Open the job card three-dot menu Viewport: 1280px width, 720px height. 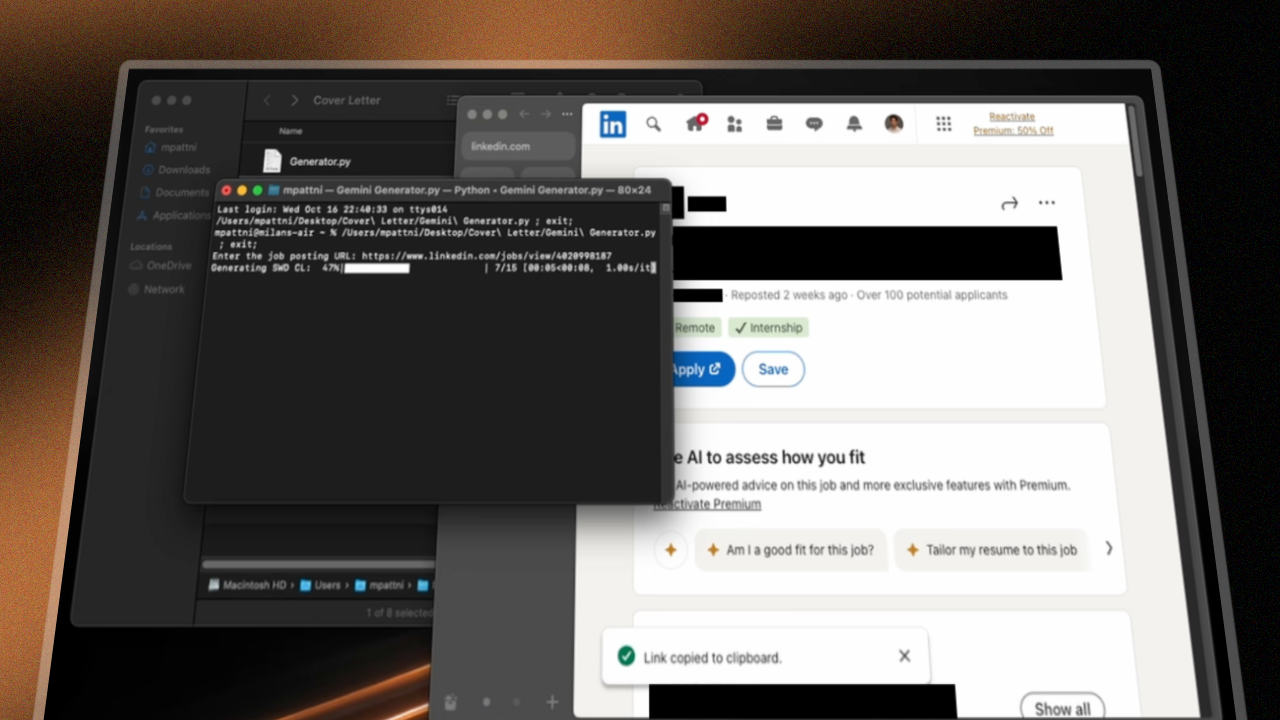pyautogui.click(x=1047, y=203)
